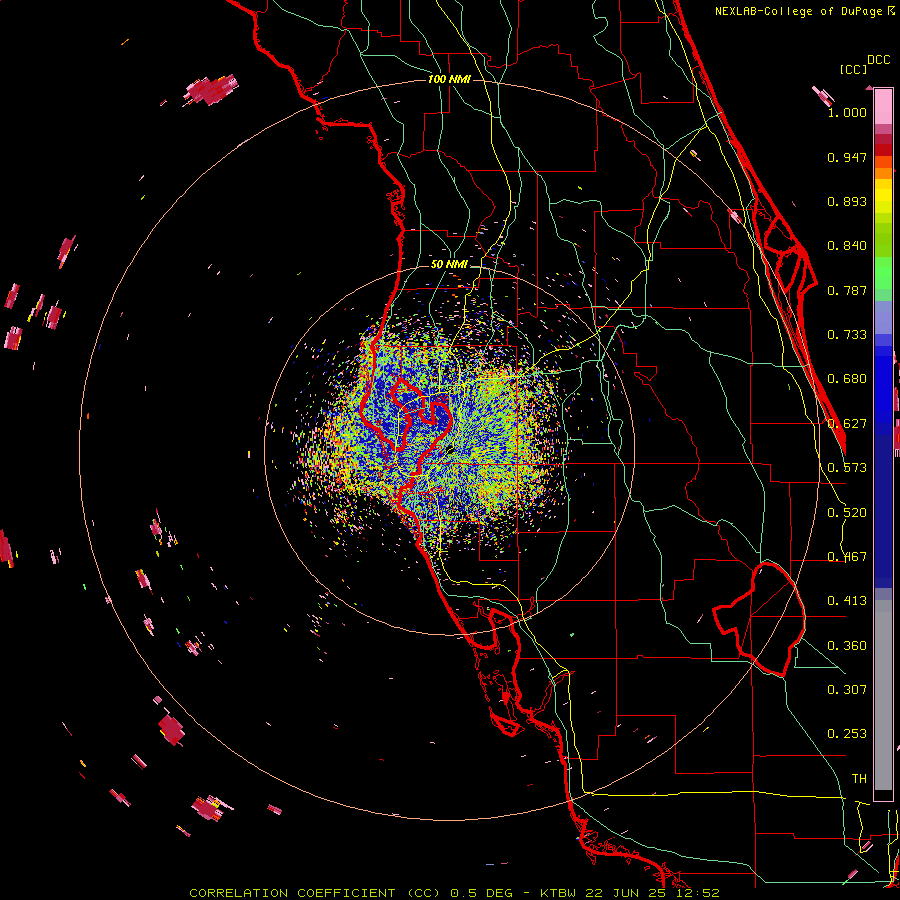Screen dimensions: 900x900
Task: Pick the periwinkle color bar segment
Action: pos(883,317)
